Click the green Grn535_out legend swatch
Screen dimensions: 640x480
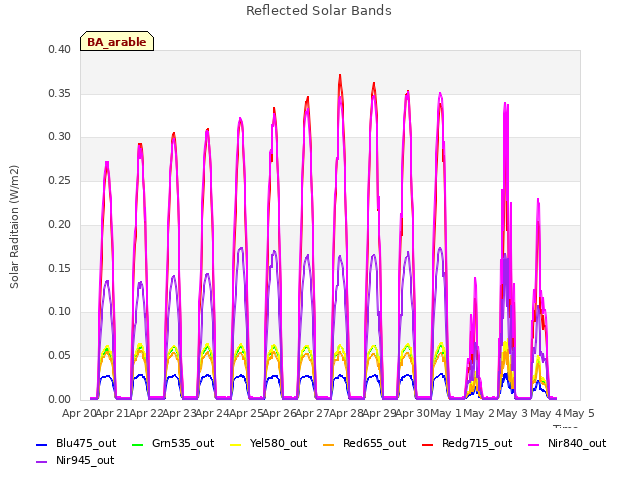tap(138, 444)
